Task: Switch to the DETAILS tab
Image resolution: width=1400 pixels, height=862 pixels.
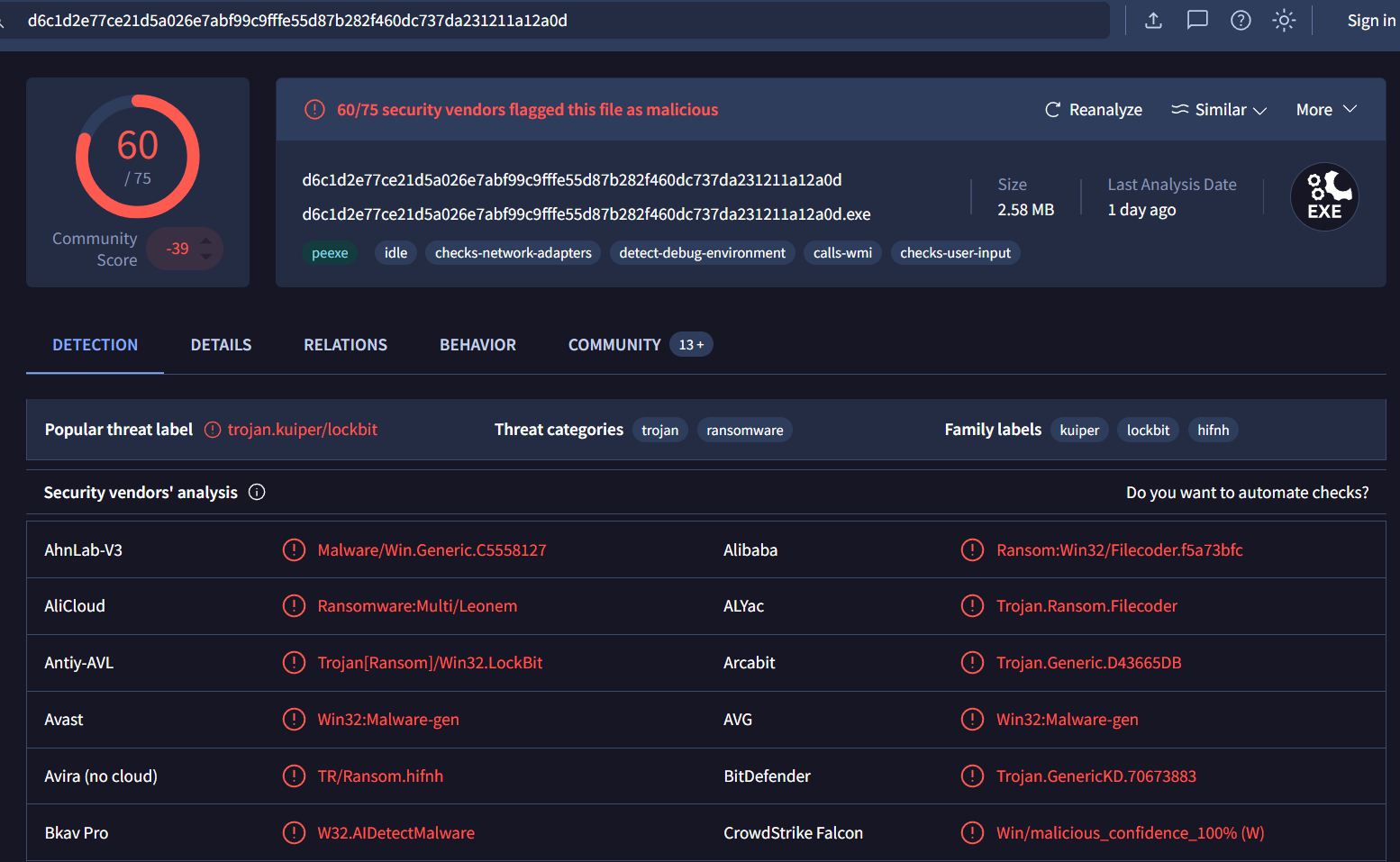Action: tap(221, 345)
